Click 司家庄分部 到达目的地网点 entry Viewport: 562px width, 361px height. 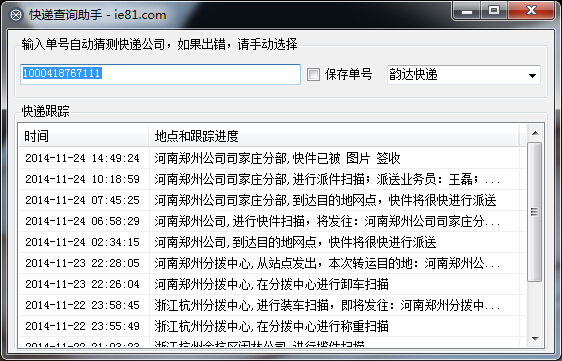pyautogui.click(x=325, y=200)
